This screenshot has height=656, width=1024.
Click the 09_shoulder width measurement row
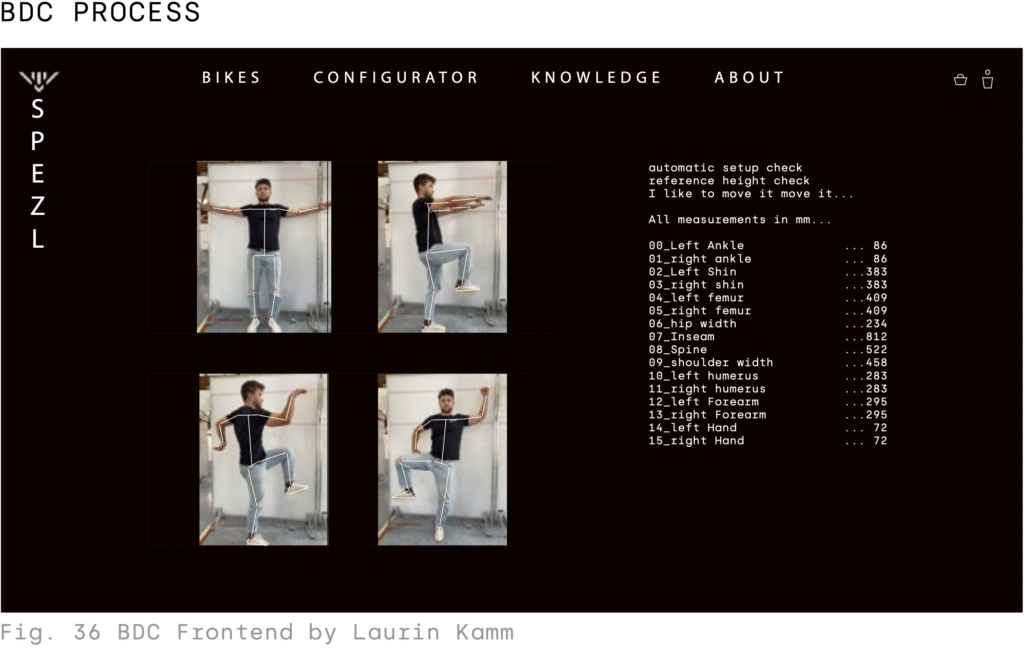click(x=767, y=363)
